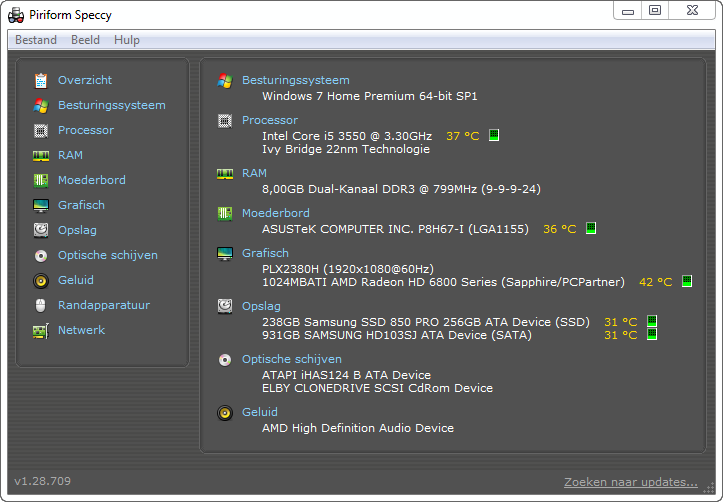This screenshot has width=723, height=502.
Task: Click the speaker icon in summary panel
Action: point(225,413)
